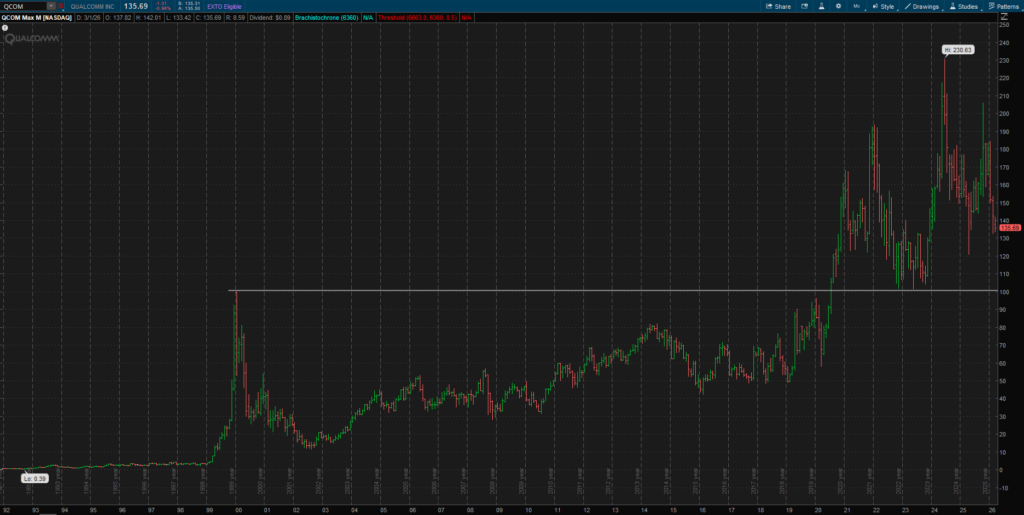The width and height of the screenshot is (1024, 515).
Task: Open the Patterns menu
Action: pyautogui.click(x=1003, y=6)
